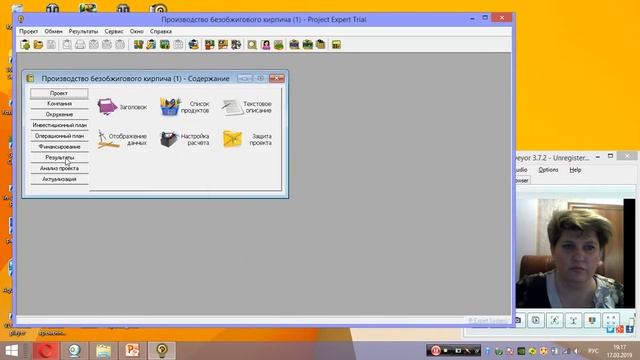Image resolution: width=640 pixels, height=360 pixels.
Task: Open the Окно menu
Action: [137, 31]
